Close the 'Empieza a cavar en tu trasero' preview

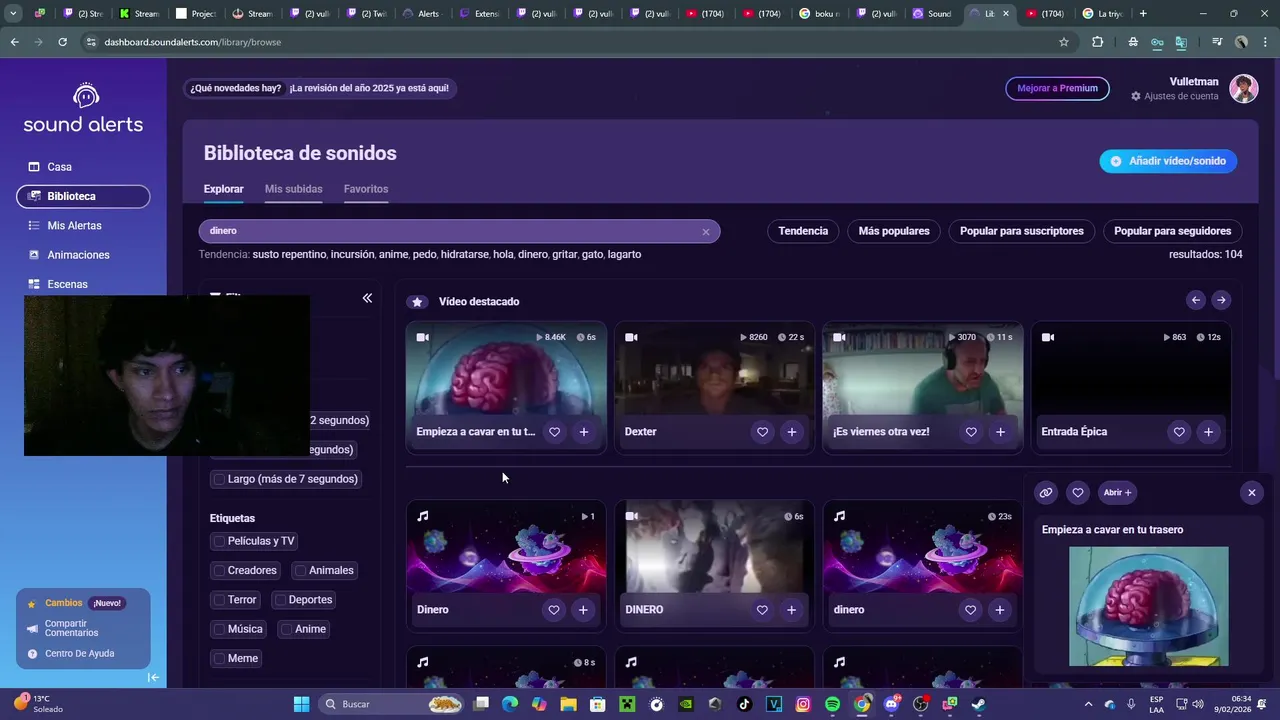pos(1251,492)
